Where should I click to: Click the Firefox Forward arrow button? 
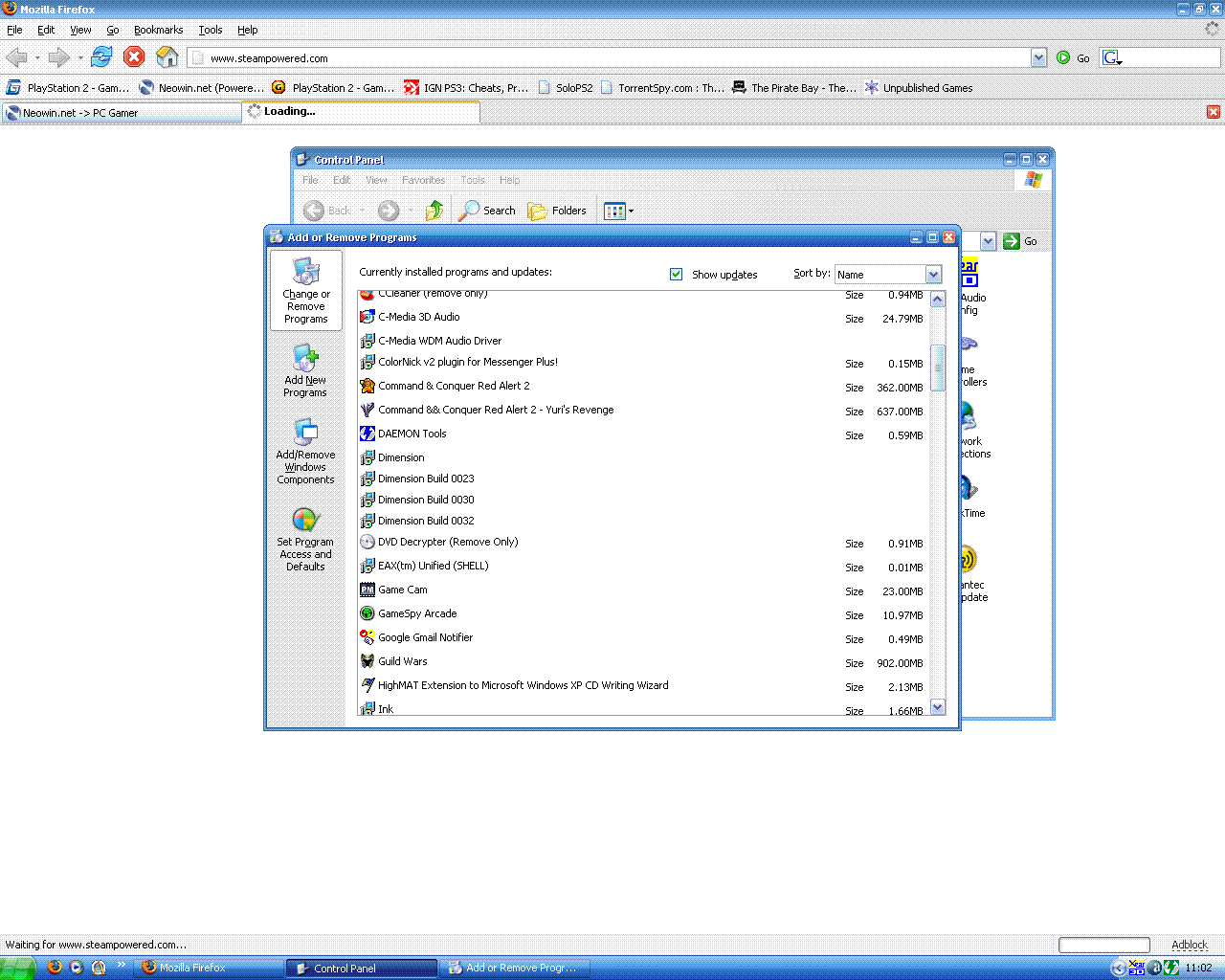click(58, 57)
